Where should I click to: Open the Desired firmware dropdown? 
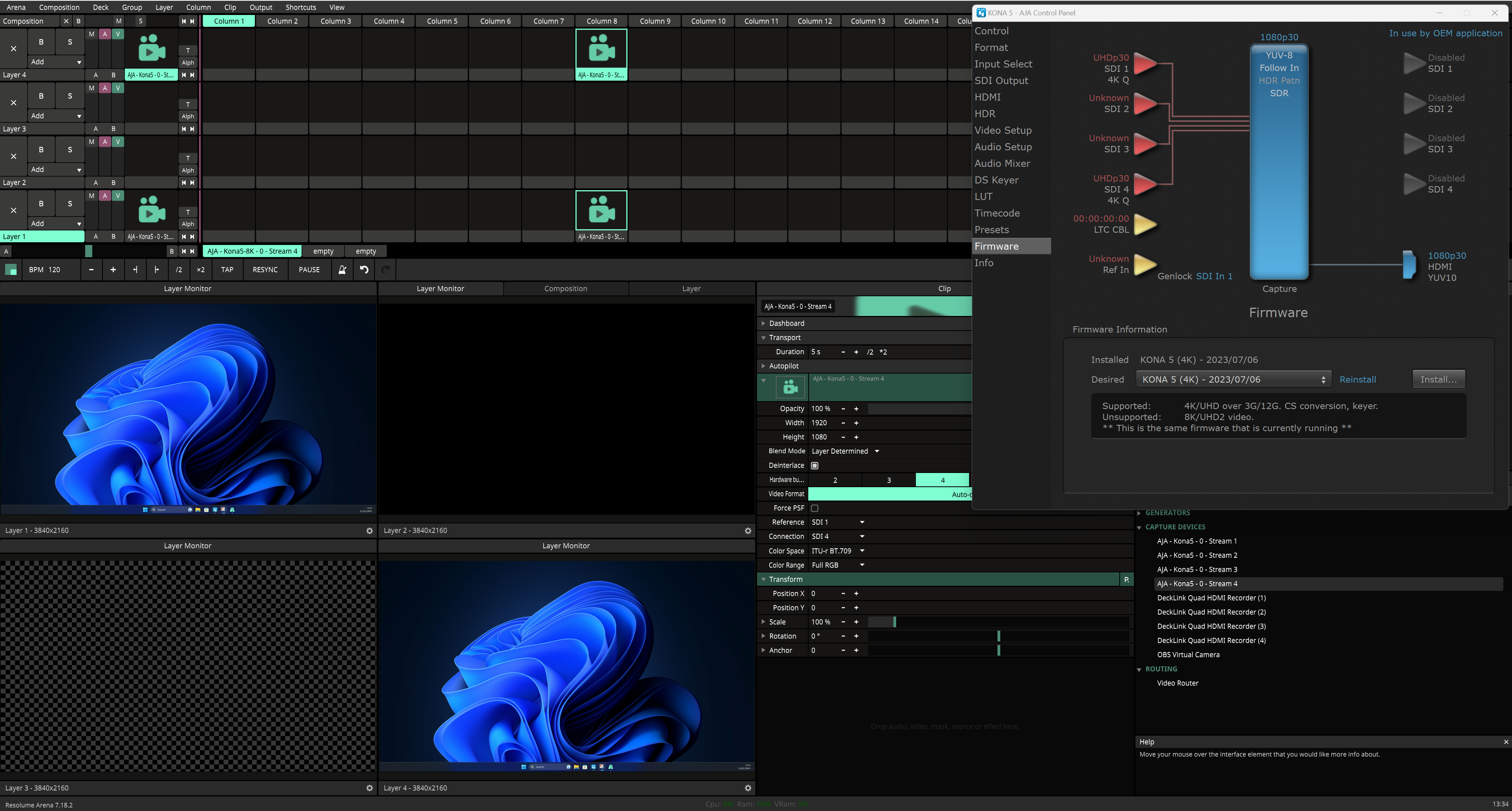[x=1233, y=380]
